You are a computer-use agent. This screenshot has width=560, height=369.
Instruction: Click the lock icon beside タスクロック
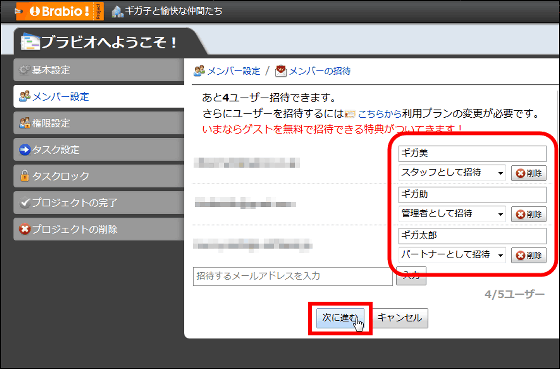[25, 176]
